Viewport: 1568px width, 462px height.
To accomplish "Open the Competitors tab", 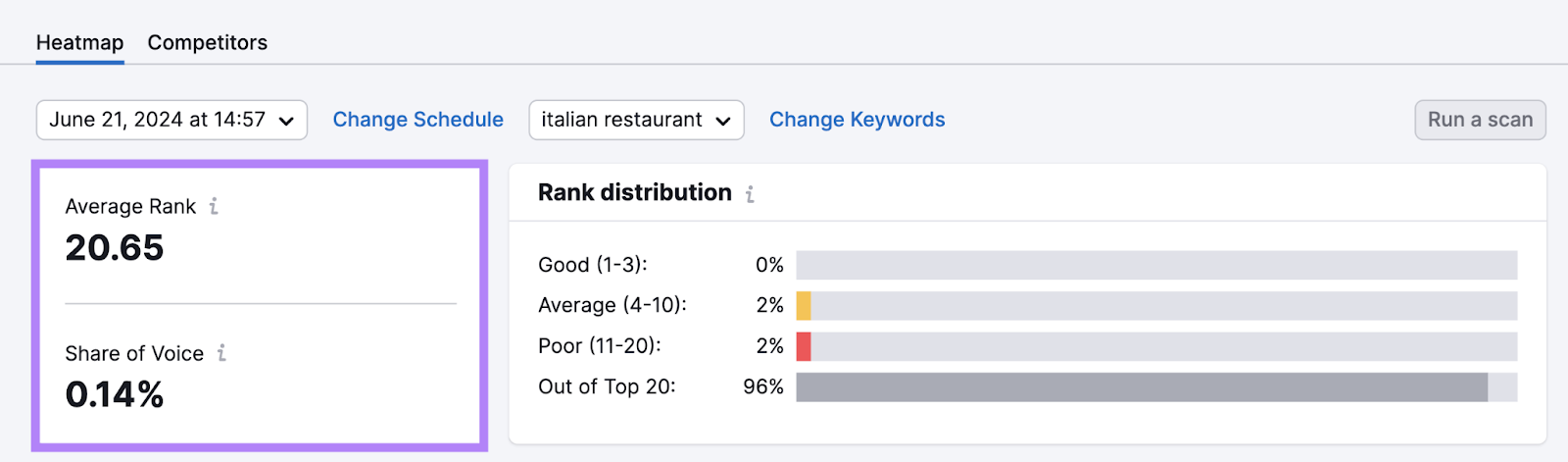I will 207,43.
